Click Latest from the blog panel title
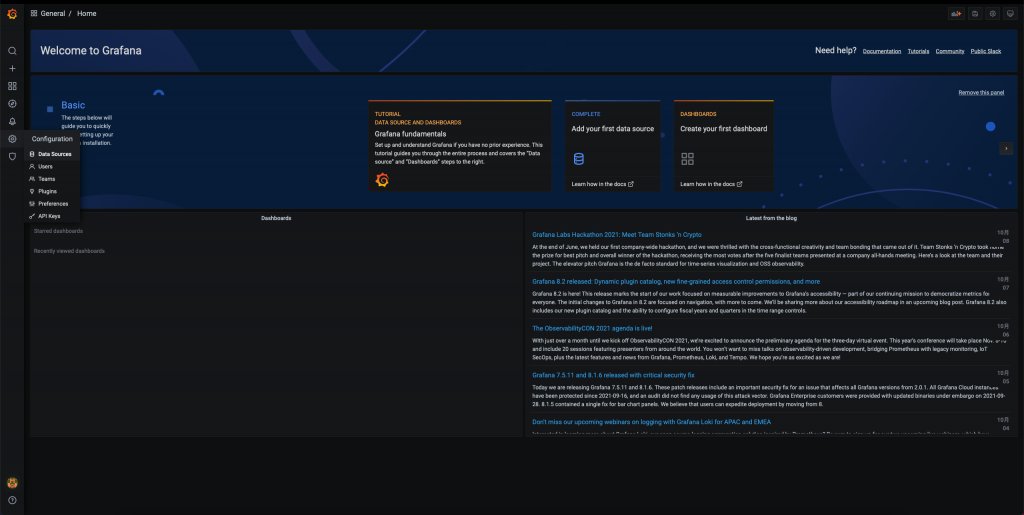Viewport: 1024px width, 515px height. 771,218
